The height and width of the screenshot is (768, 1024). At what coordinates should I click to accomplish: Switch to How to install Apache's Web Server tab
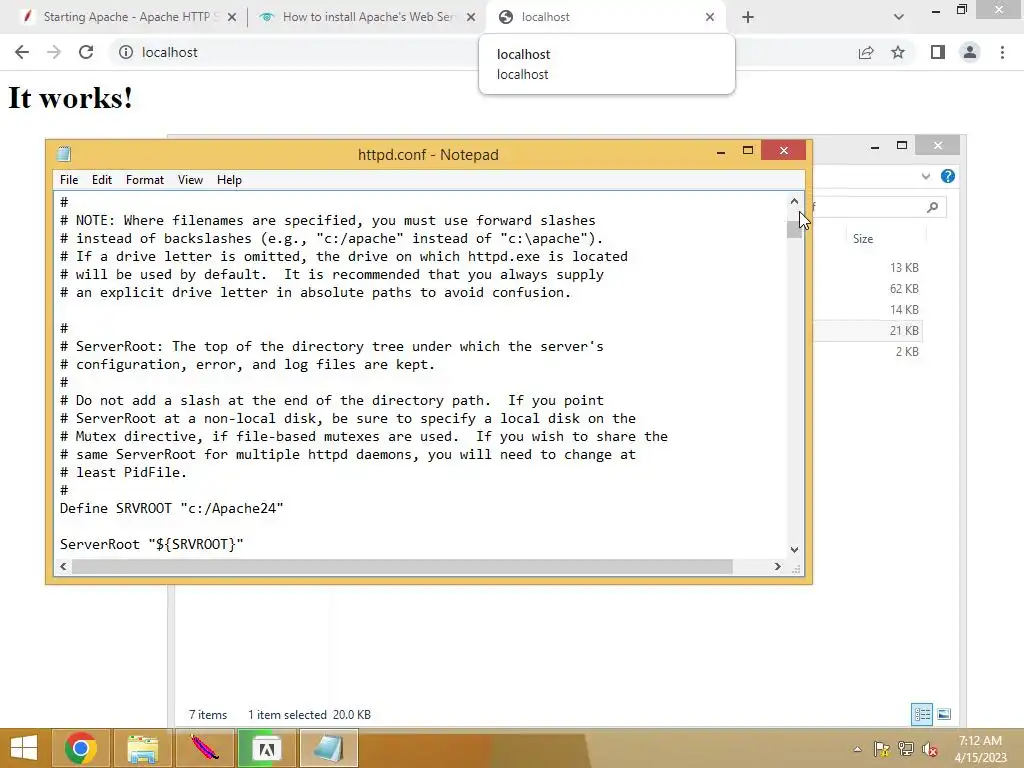pyautogui.click(x=366, y=17)
